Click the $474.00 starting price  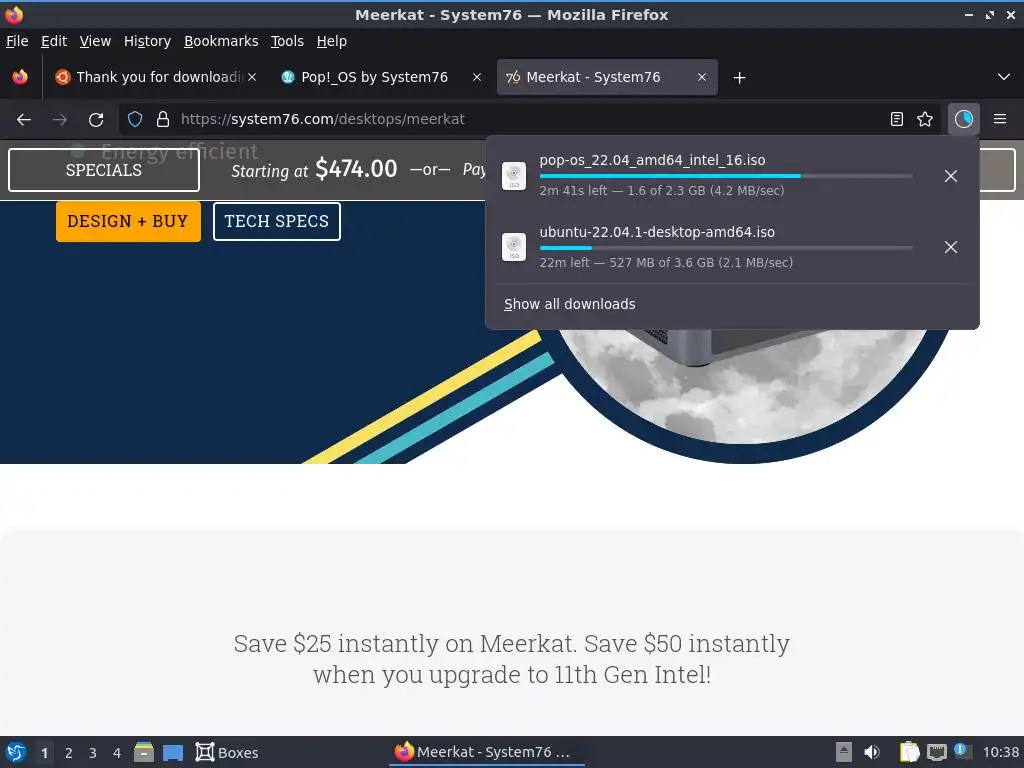356,169
